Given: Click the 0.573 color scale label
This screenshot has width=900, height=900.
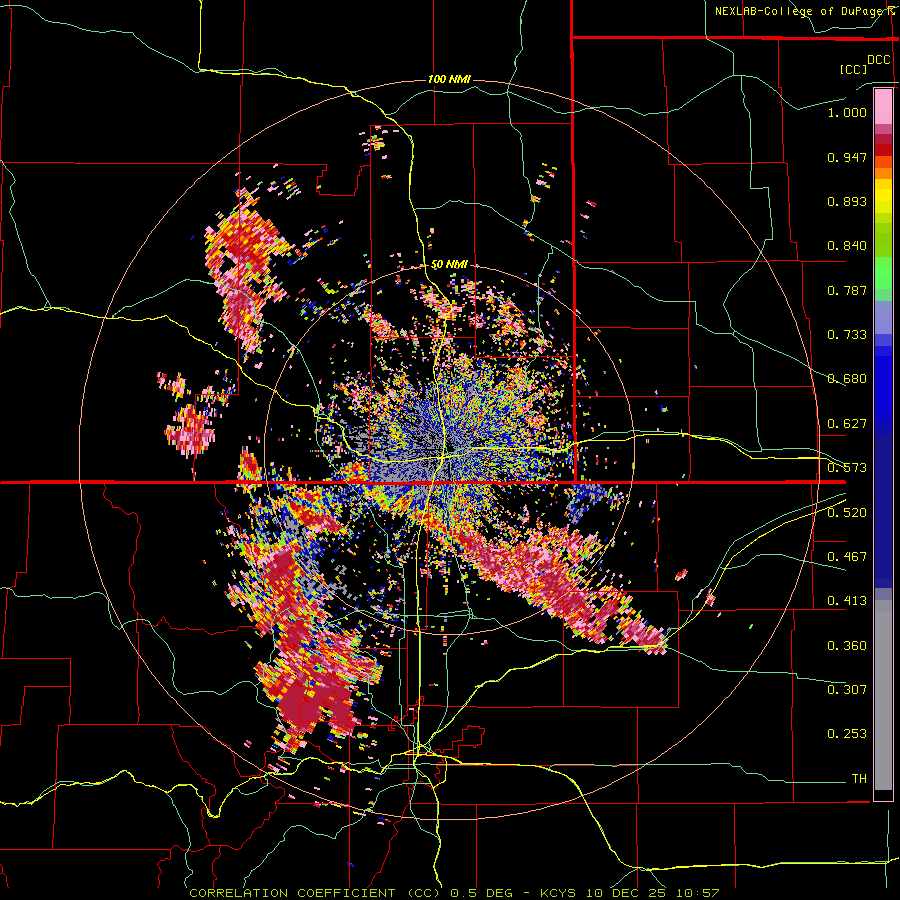Looking at the screenshot, I should (847, 468).
